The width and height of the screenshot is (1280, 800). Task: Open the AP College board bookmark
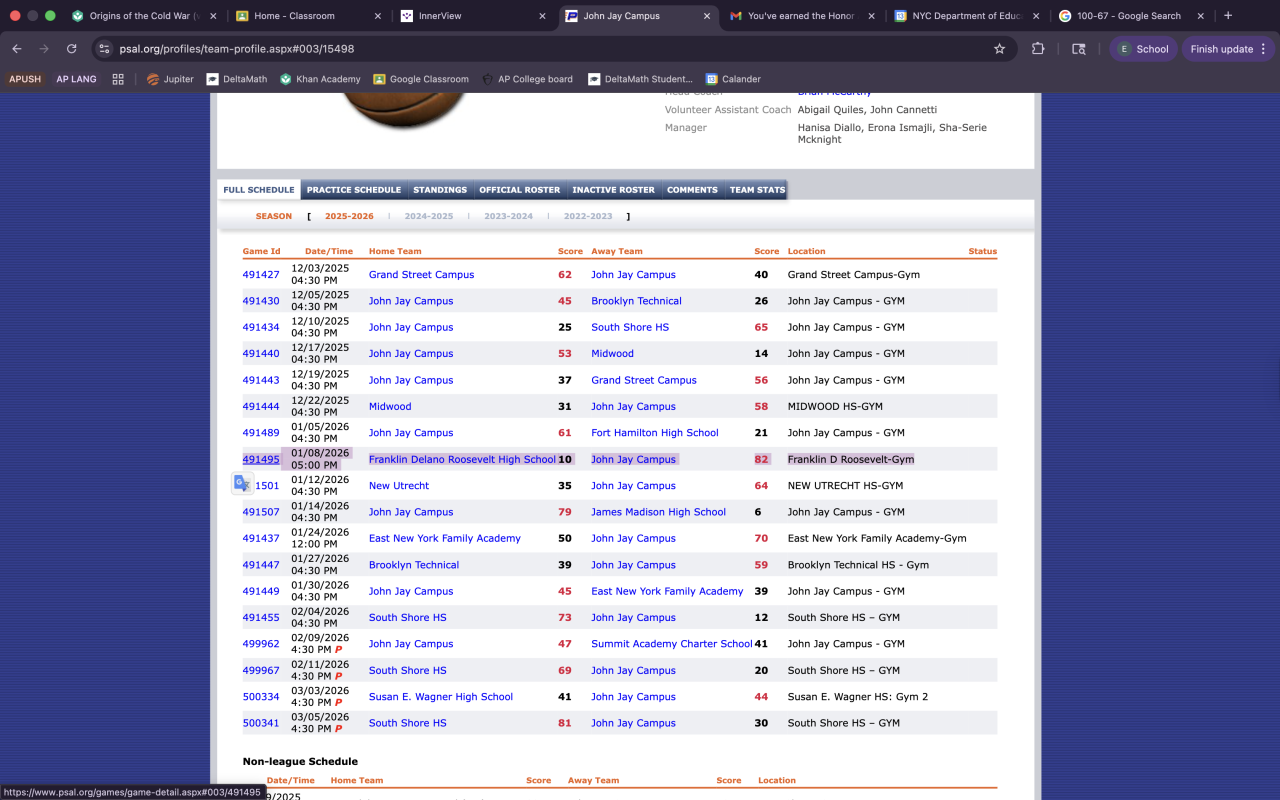527,79
